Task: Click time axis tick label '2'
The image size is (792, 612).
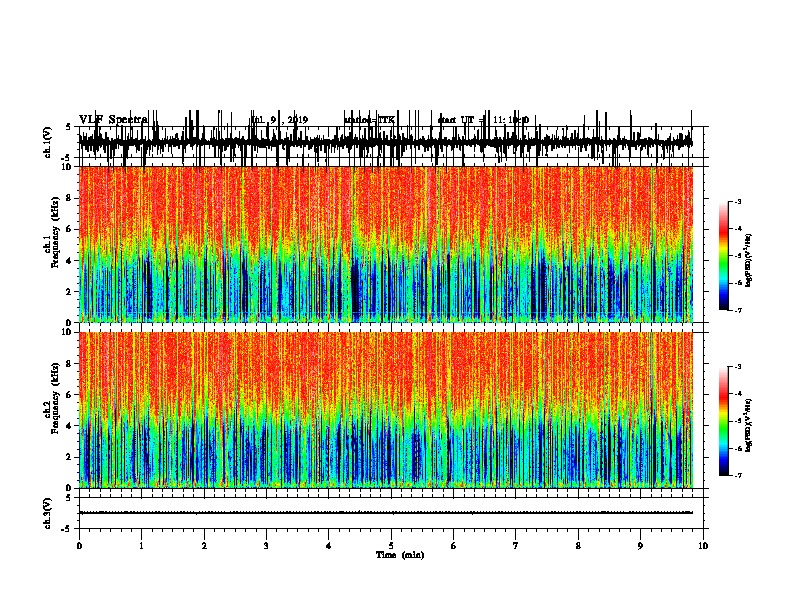Action: coord(204,546)
